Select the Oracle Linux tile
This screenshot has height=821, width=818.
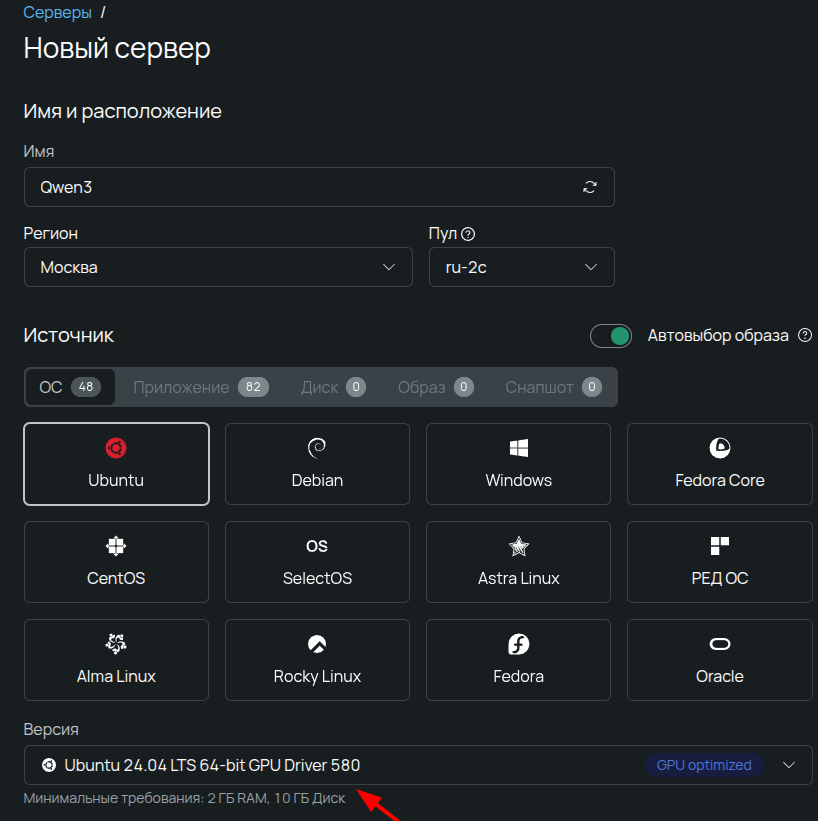click(x=719, y=659)
